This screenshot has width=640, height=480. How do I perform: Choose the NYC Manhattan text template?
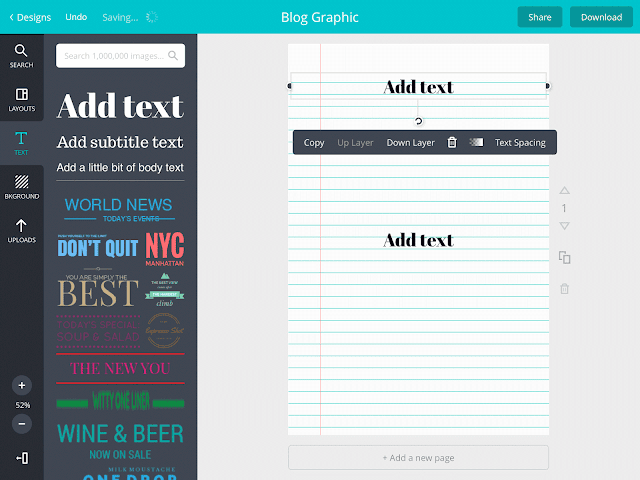click(x=165, y=249)
